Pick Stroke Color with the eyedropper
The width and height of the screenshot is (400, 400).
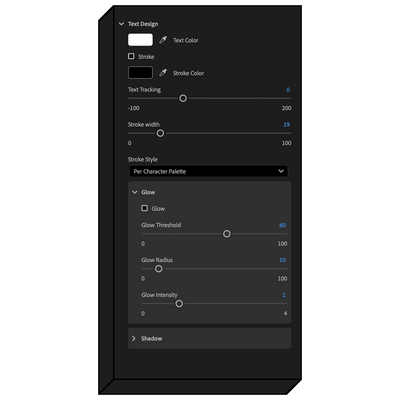tap(163, 73)
